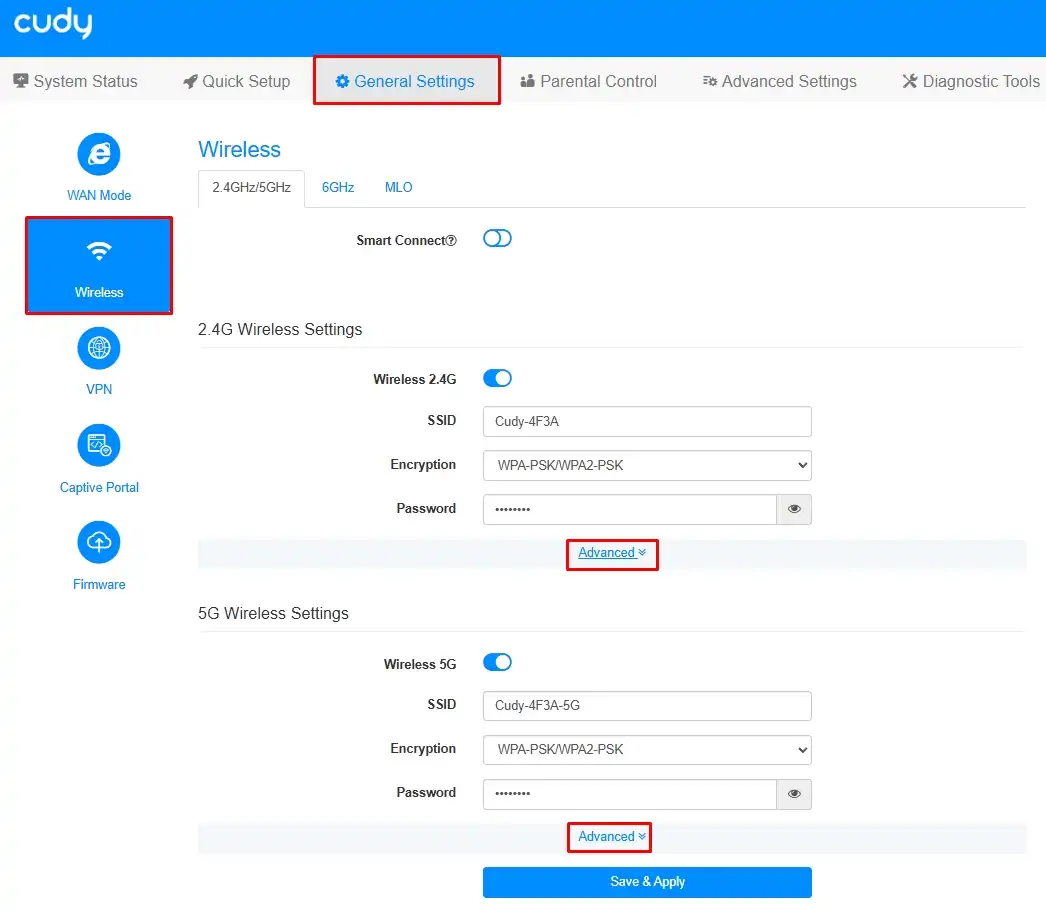The width and height of the screenshot is (1046, 911).
Task: Switch to the 6GHz tab
Action: pyautogui.click(x=338, y=187)
